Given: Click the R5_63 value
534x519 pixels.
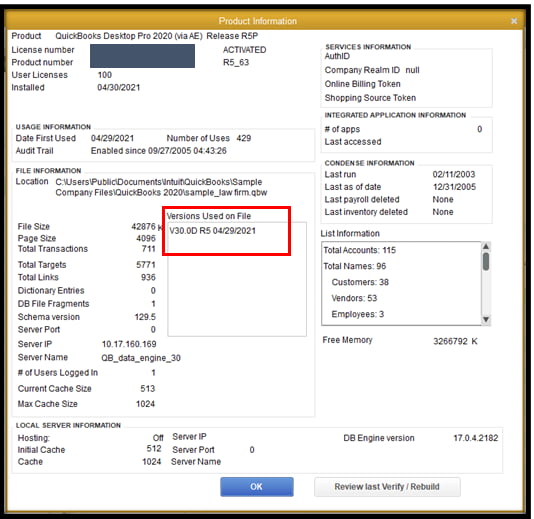Looking at the screenshot, I should [236, 63].
